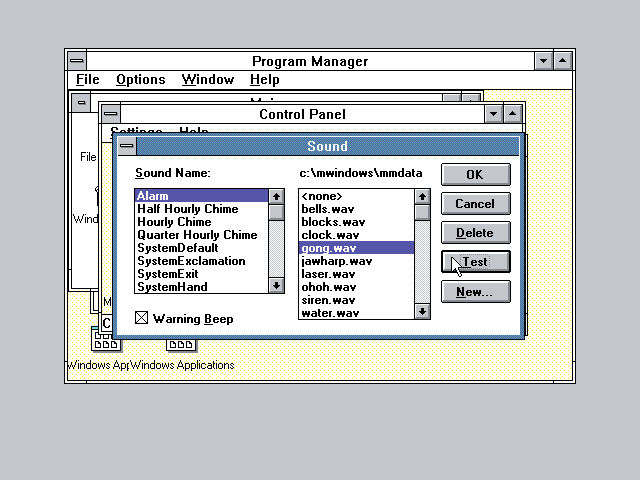Choose laser.wav file
The image size is (640, 480).
(357, 274)
